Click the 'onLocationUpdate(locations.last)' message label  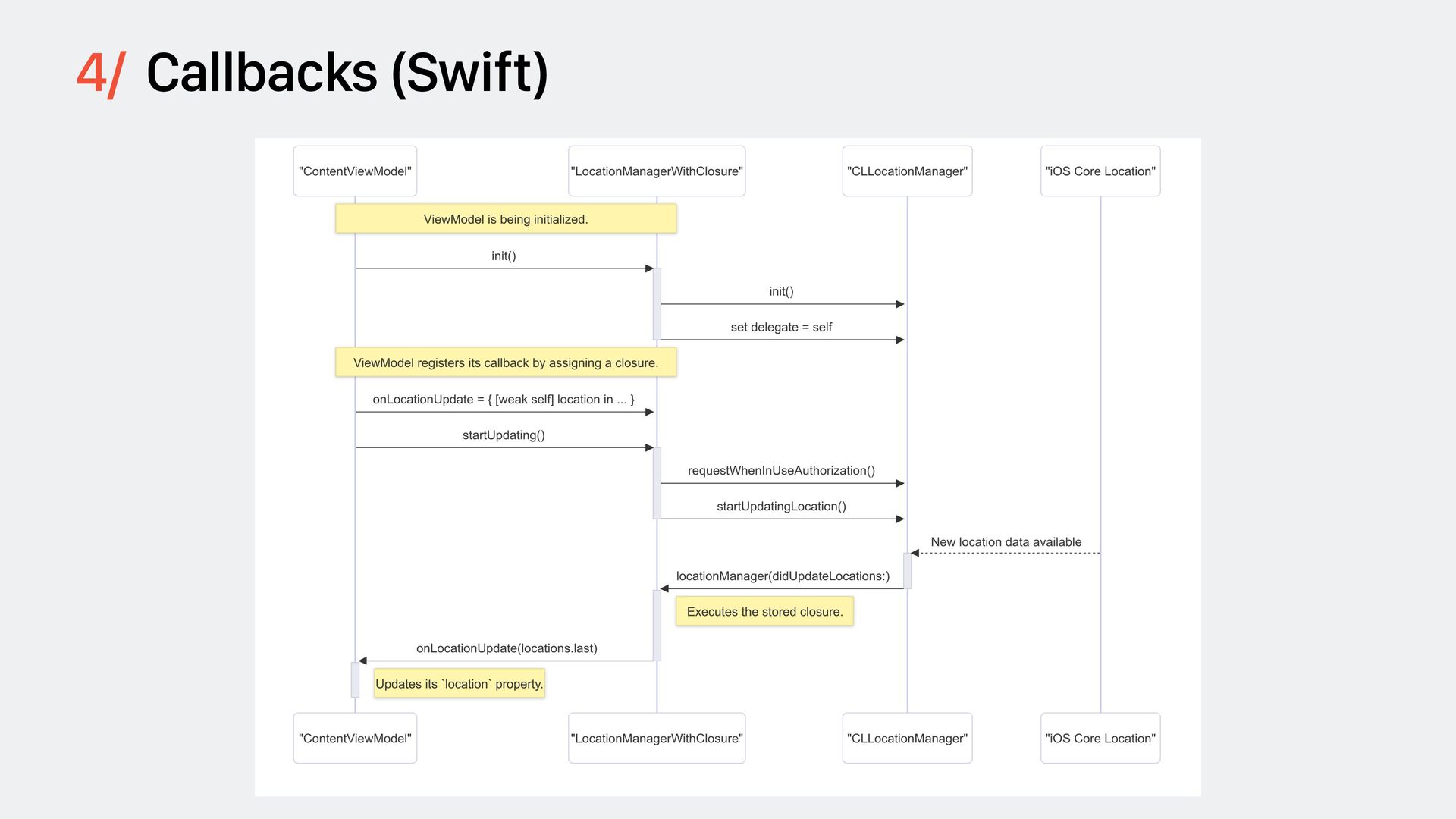point(507,648)
